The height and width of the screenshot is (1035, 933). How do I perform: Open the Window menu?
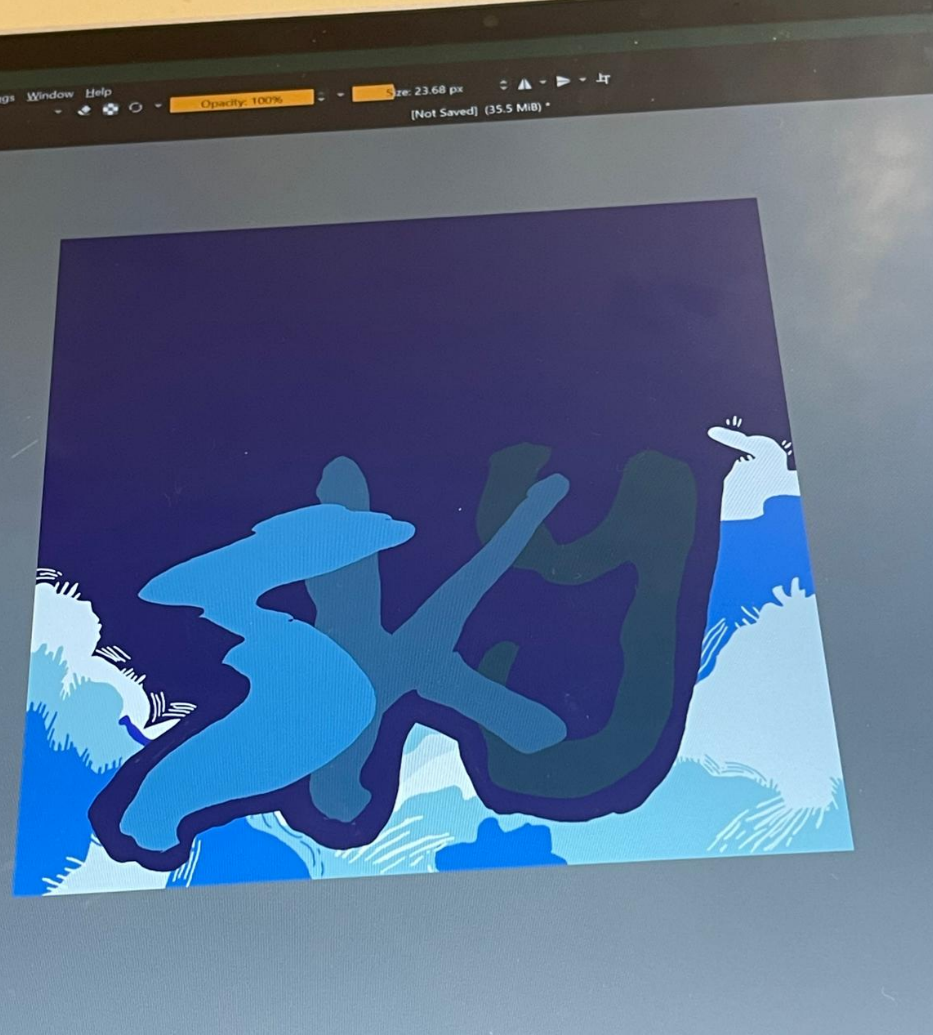click(x=50, y=95)
